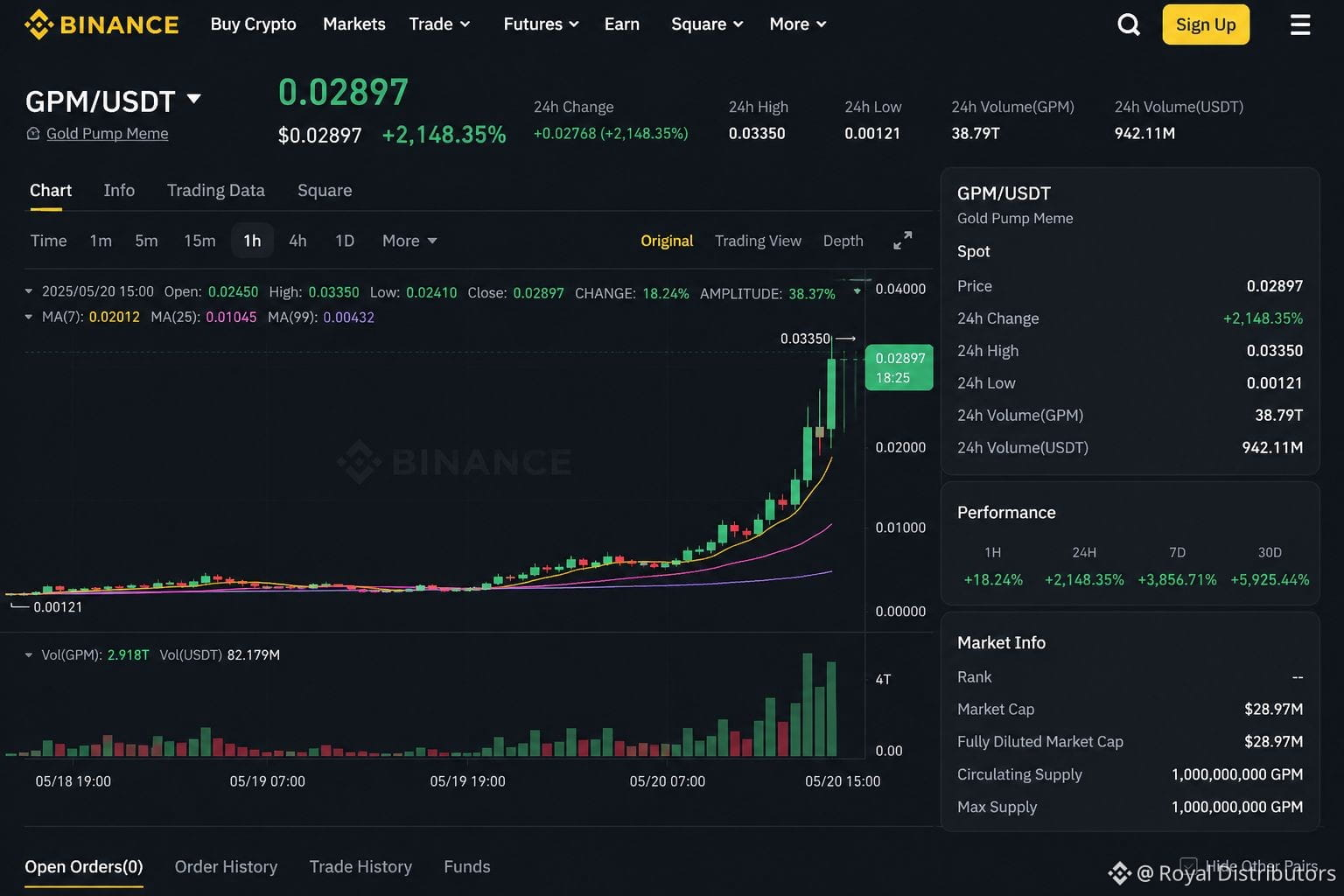
Task: Select the 5m chart interval
Action: [x=146, y=241]
